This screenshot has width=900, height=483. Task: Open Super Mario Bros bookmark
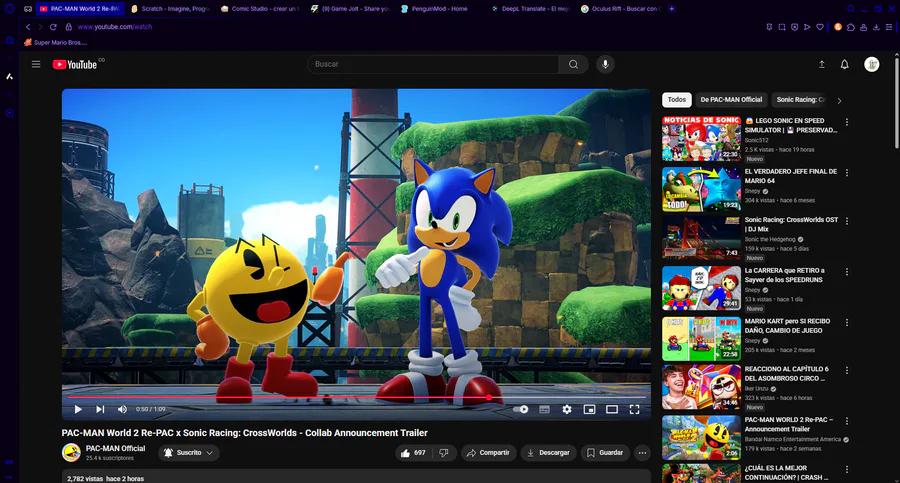coord(56,42)
